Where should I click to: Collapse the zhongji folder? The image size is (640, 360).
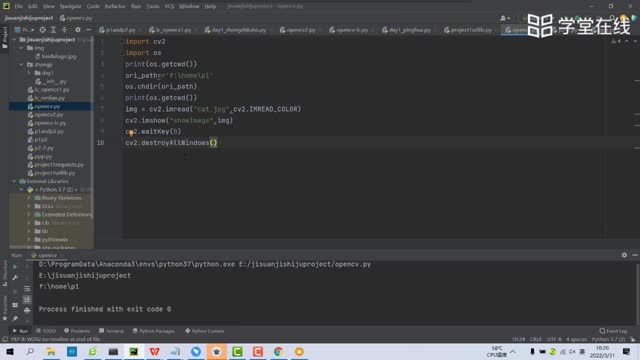tap(21, 64)
